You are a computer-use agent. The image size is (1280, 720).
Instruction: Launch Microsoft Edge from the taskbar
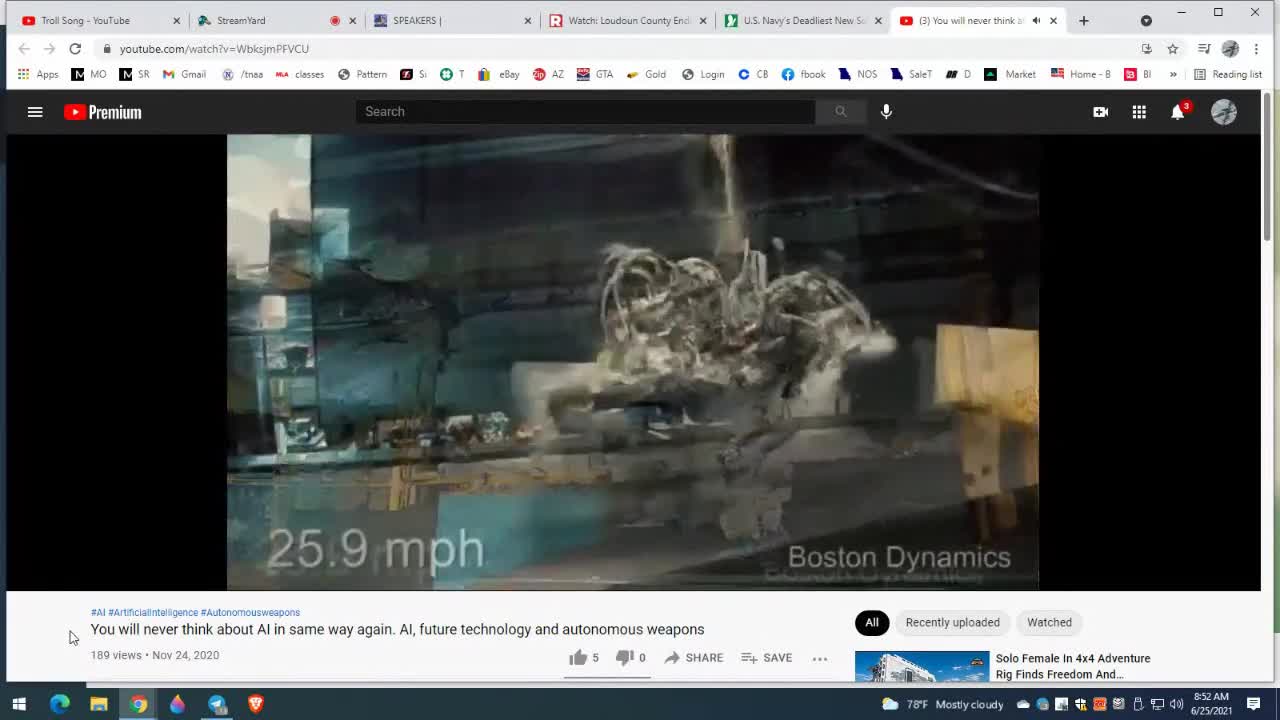[x=60, y=704]
